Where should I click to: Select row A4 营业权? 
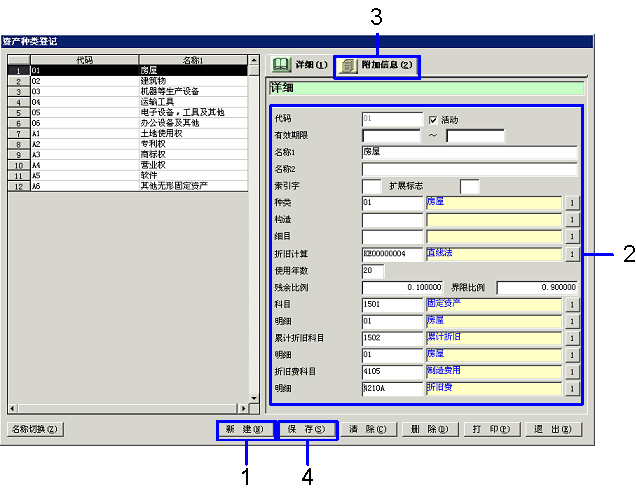coord(128,165)
